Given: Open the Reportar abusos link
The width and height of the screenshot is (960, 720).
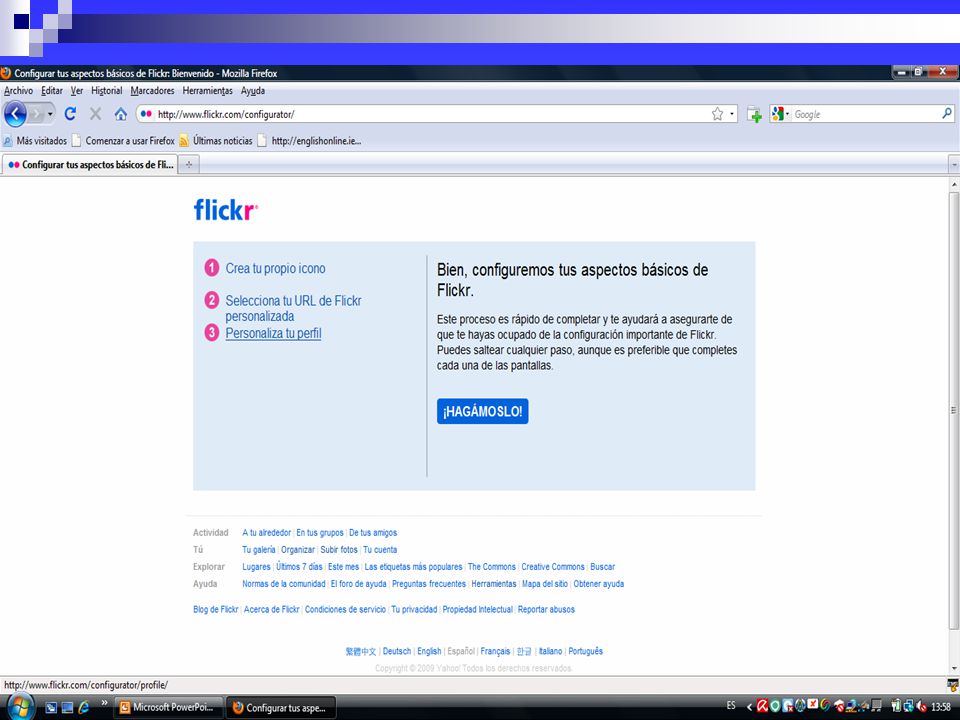Looking at the screenshot, I should pos(546,609).
